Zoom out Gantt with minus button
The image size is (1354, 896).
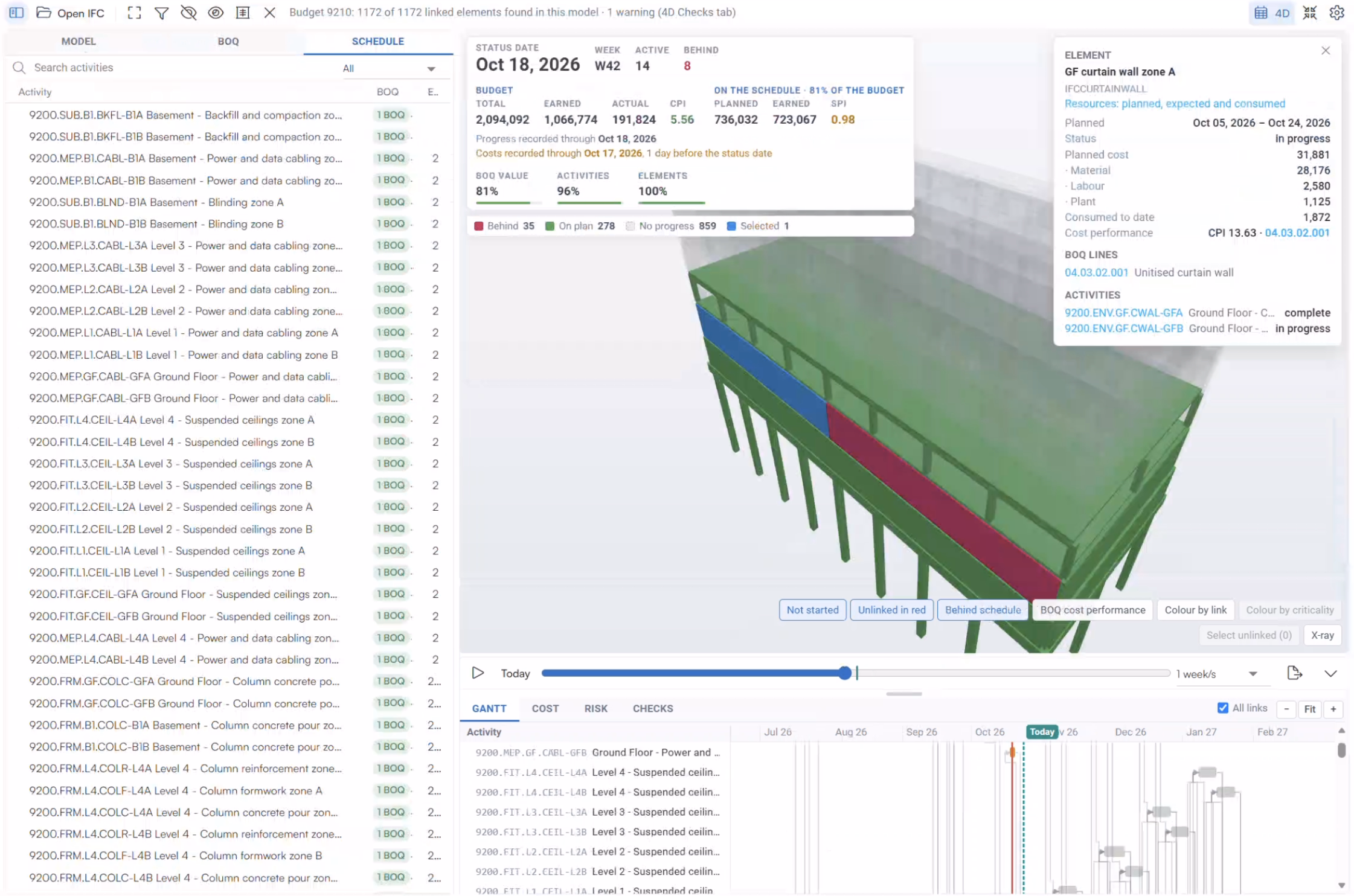[1286, 709]
